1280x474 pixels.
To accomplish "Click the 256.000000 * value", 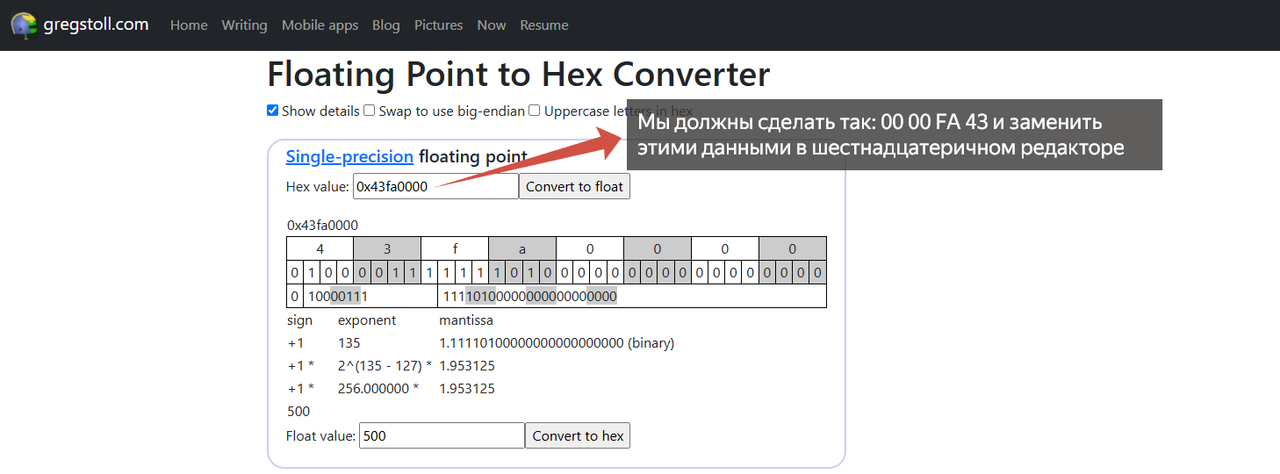I will pos(379,388).
